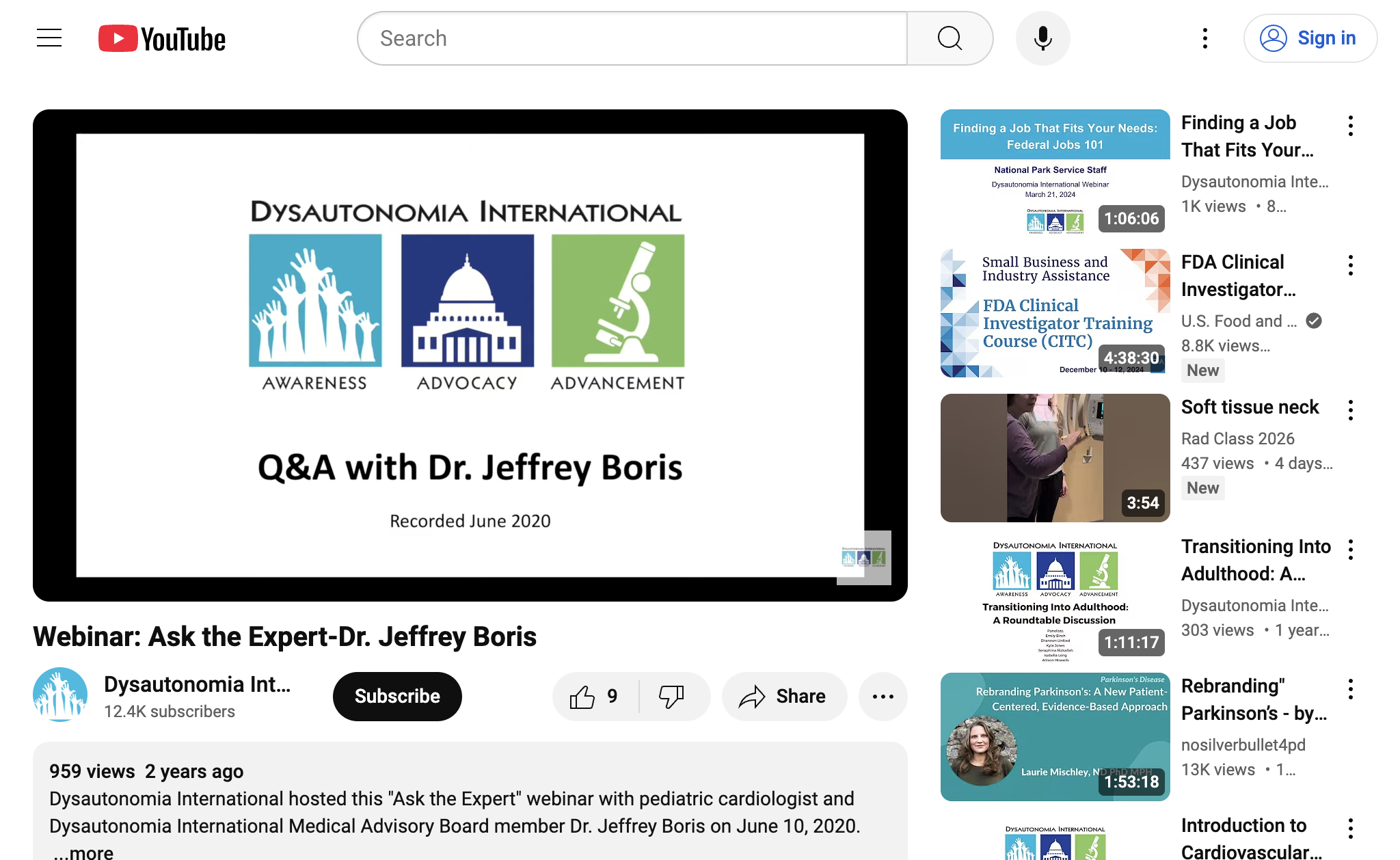Open nosilverbullet4pd channel
This screenshot has height=860, width=1400.
(x=1243, y=745)
